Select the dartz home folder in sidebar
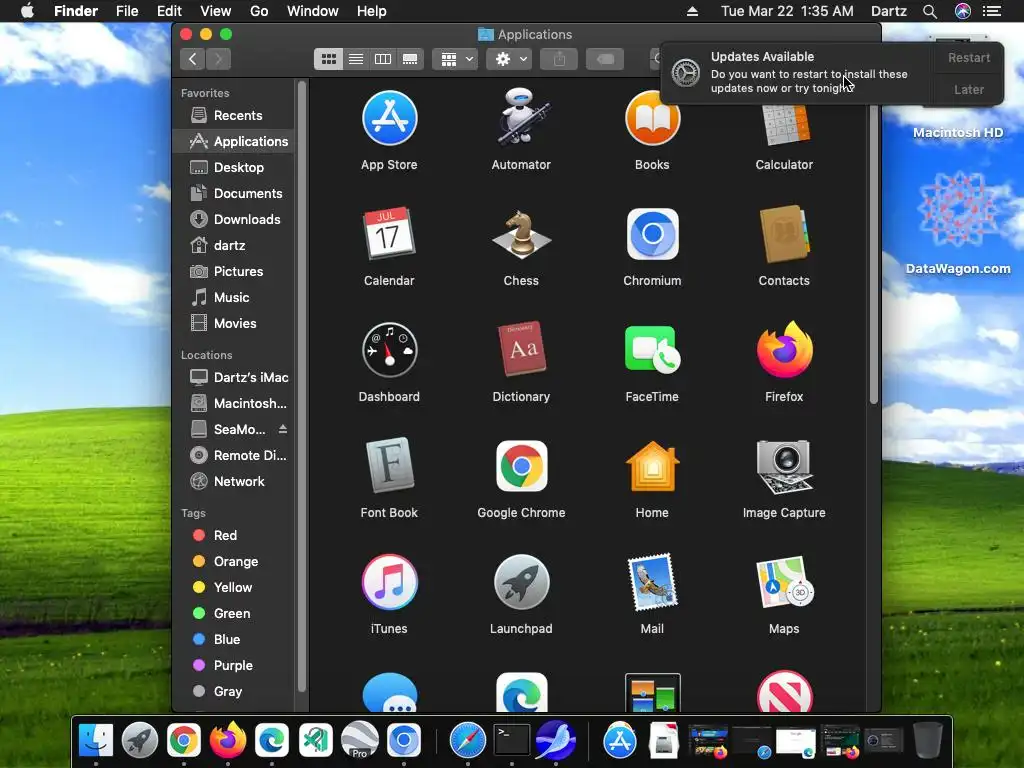Screen dimensions: 1024x768 tap(234, 246)
